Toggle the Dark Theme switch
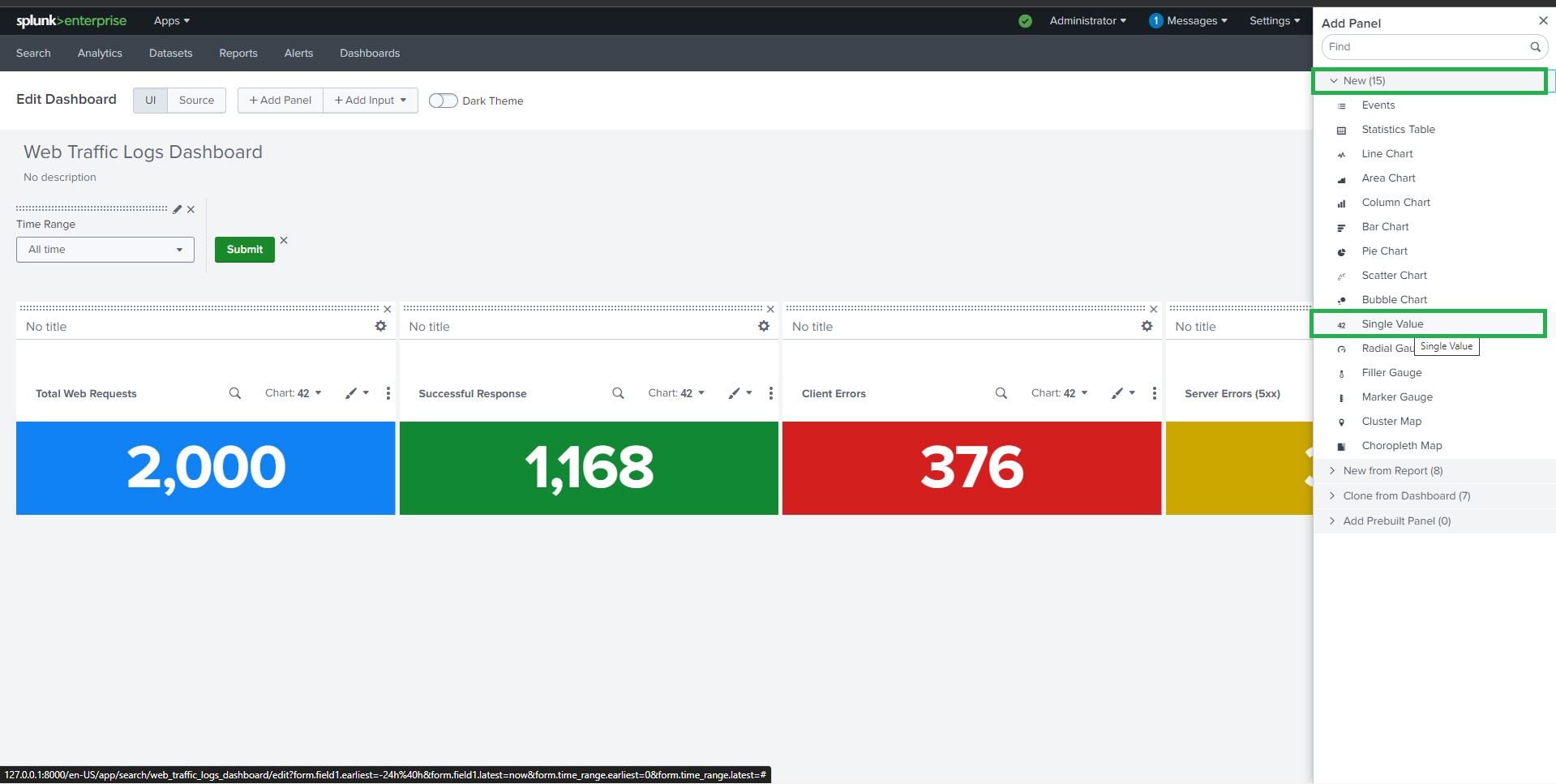 pyautogui.click(x=443, y=101)
